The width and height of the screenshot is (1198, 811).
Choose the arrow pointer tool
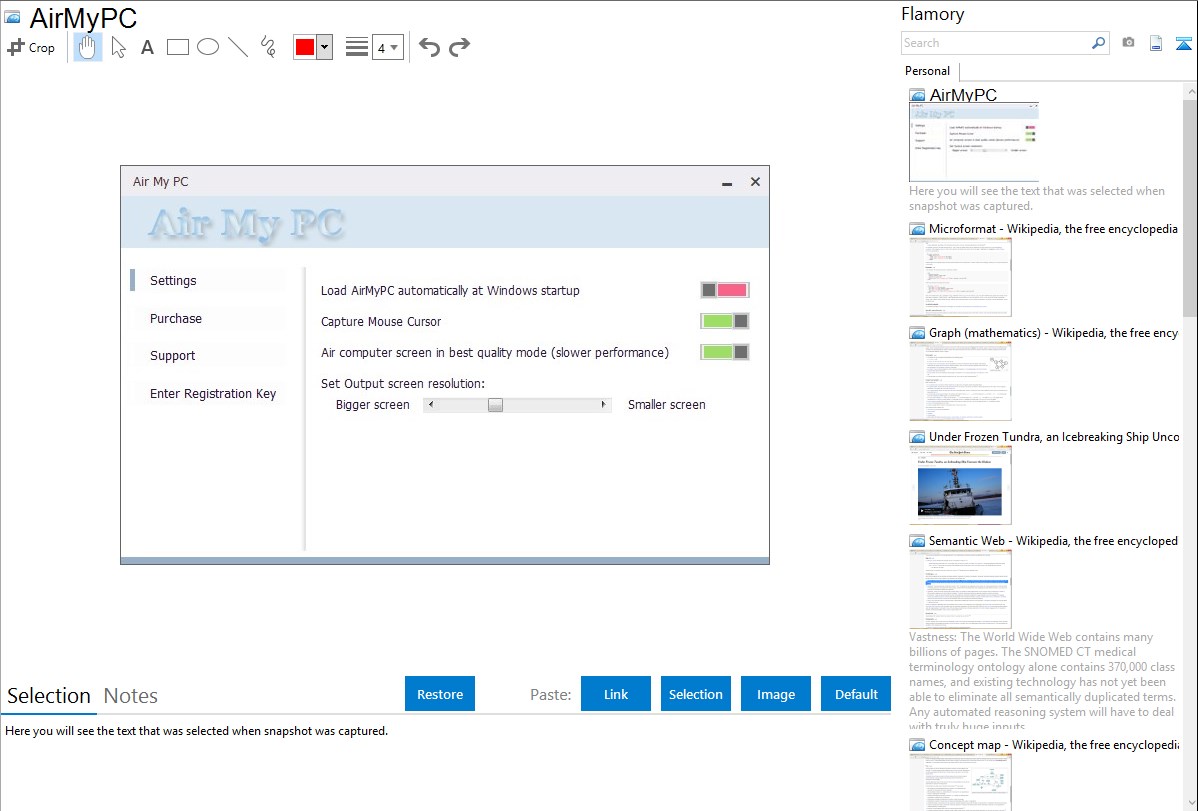tap(118, 47)
